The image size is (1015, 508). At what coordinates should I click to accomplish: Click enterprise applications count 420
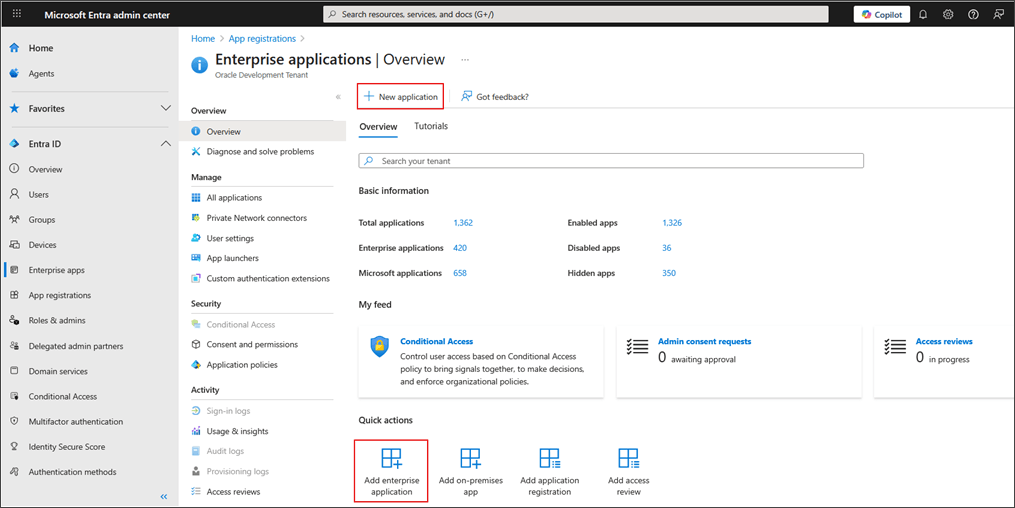[460, 248]
